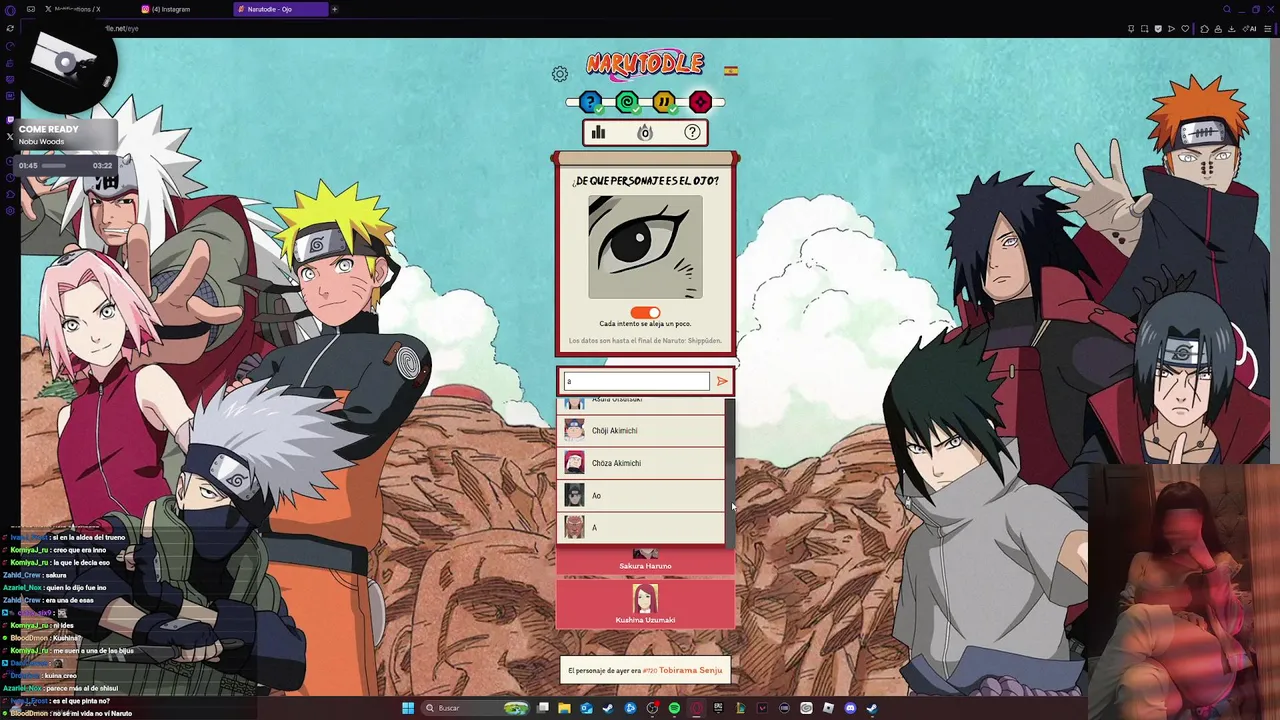
Task: Open the statistics bar-chart icon
Action: 598,132
